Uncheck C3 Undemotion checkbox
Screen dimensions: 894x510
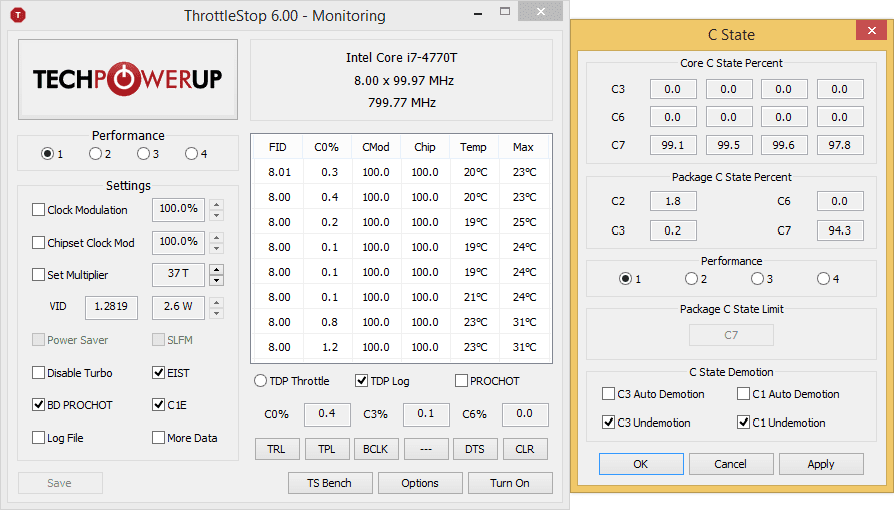pyautogui.click(x=608, y=422)
